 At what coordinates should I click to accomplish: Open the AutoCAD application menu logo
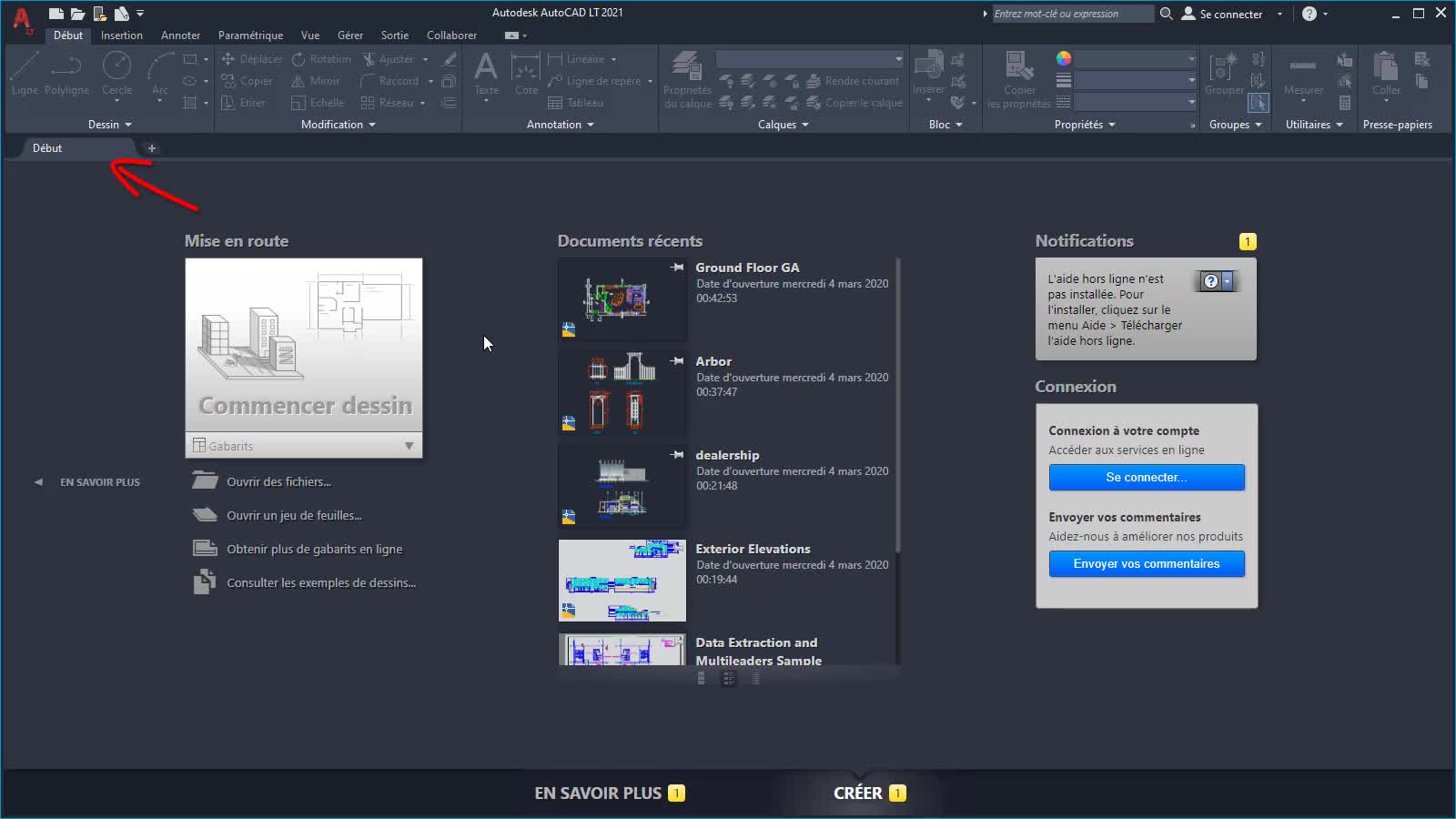point(22,18)
